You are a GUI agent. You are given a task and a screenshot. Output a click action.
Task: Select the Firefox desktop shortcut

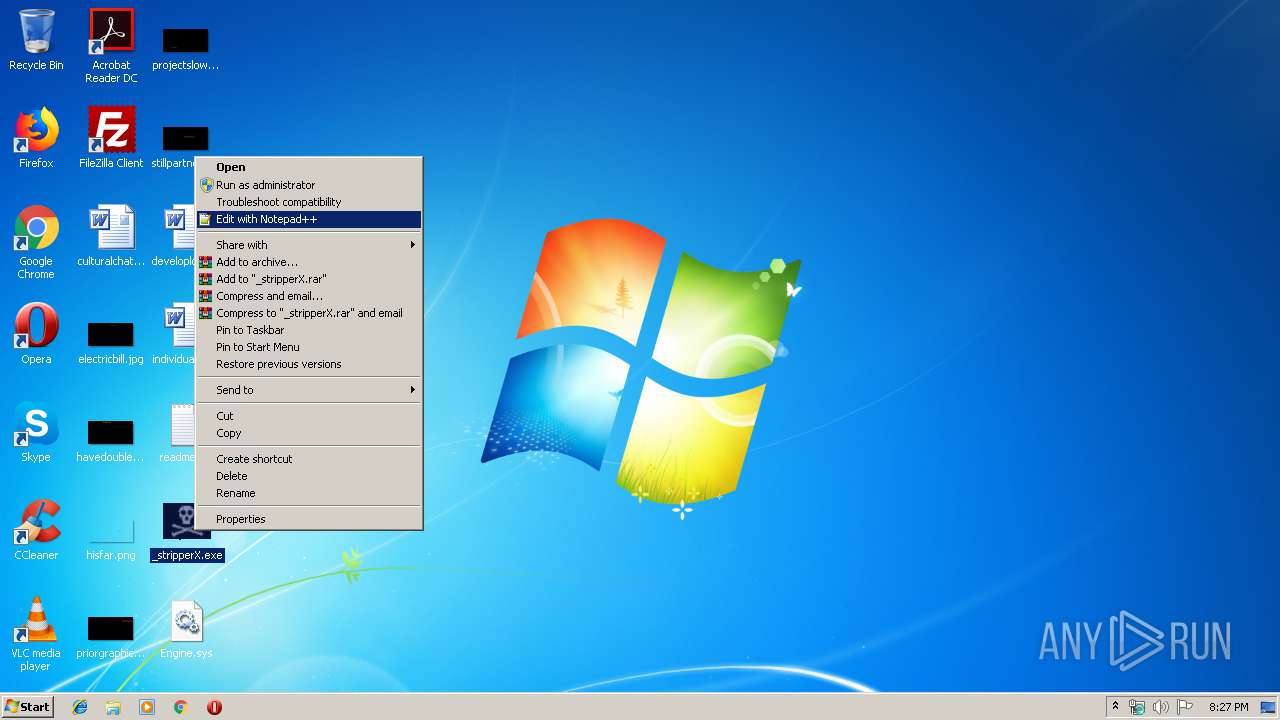[36, 138]
